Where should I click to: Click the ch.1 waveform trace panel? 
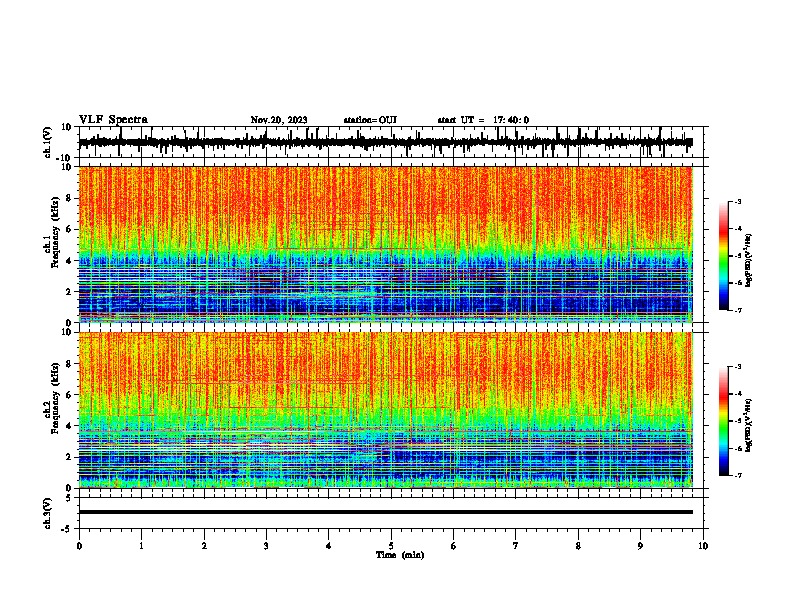391,142
